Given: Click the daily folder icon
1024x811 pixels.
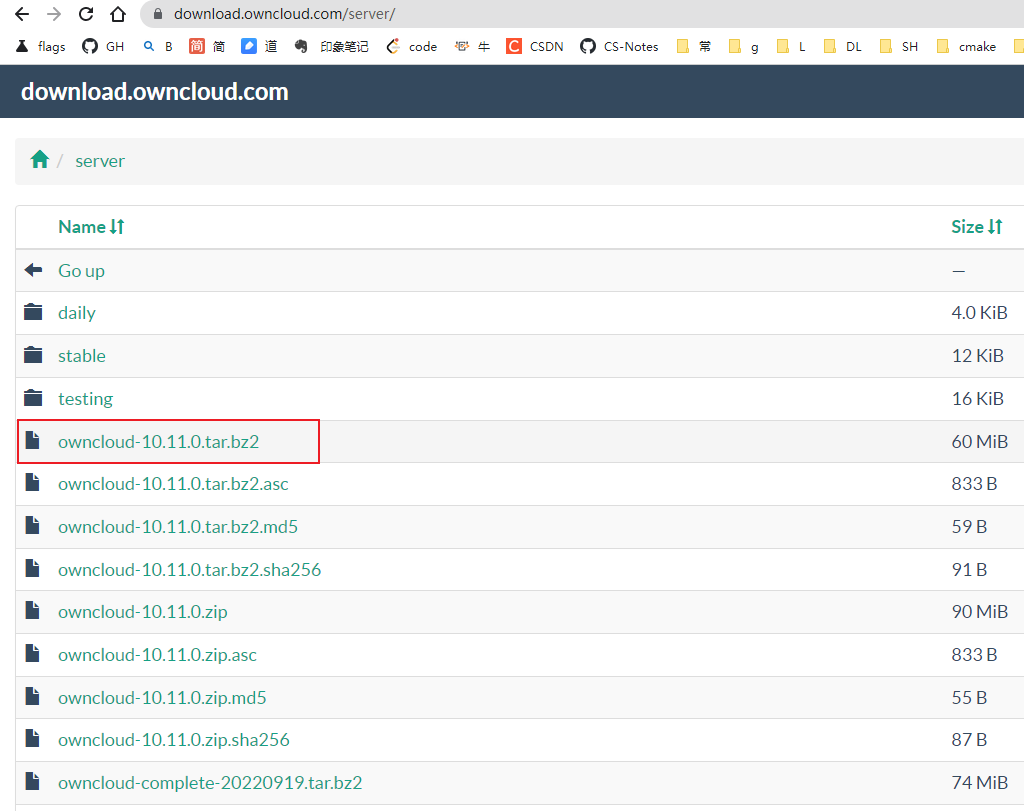Looking at the screenshot, I should (x=33, y=312).
